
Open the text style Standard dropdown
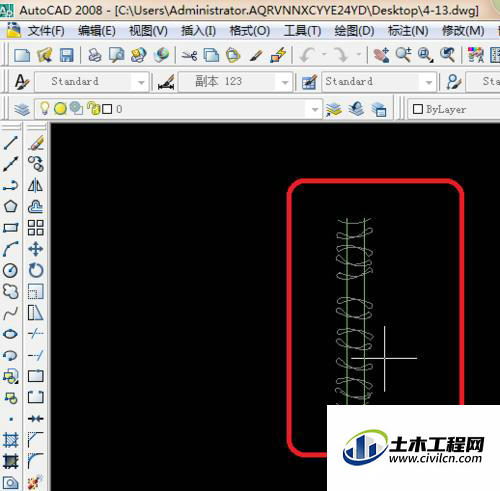click(141, 82)
